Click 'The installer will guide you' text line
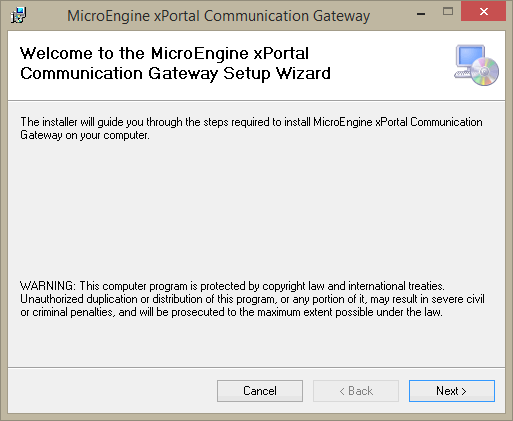The image size is (513, 421). click(251, 122)
